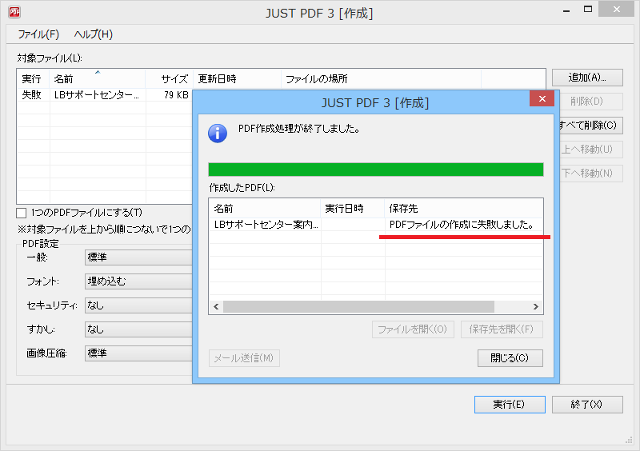Select the LBサポートセンター案内 row in created PDF list
This screenshot has width=640, height=451.
click(x=376, y=224)
